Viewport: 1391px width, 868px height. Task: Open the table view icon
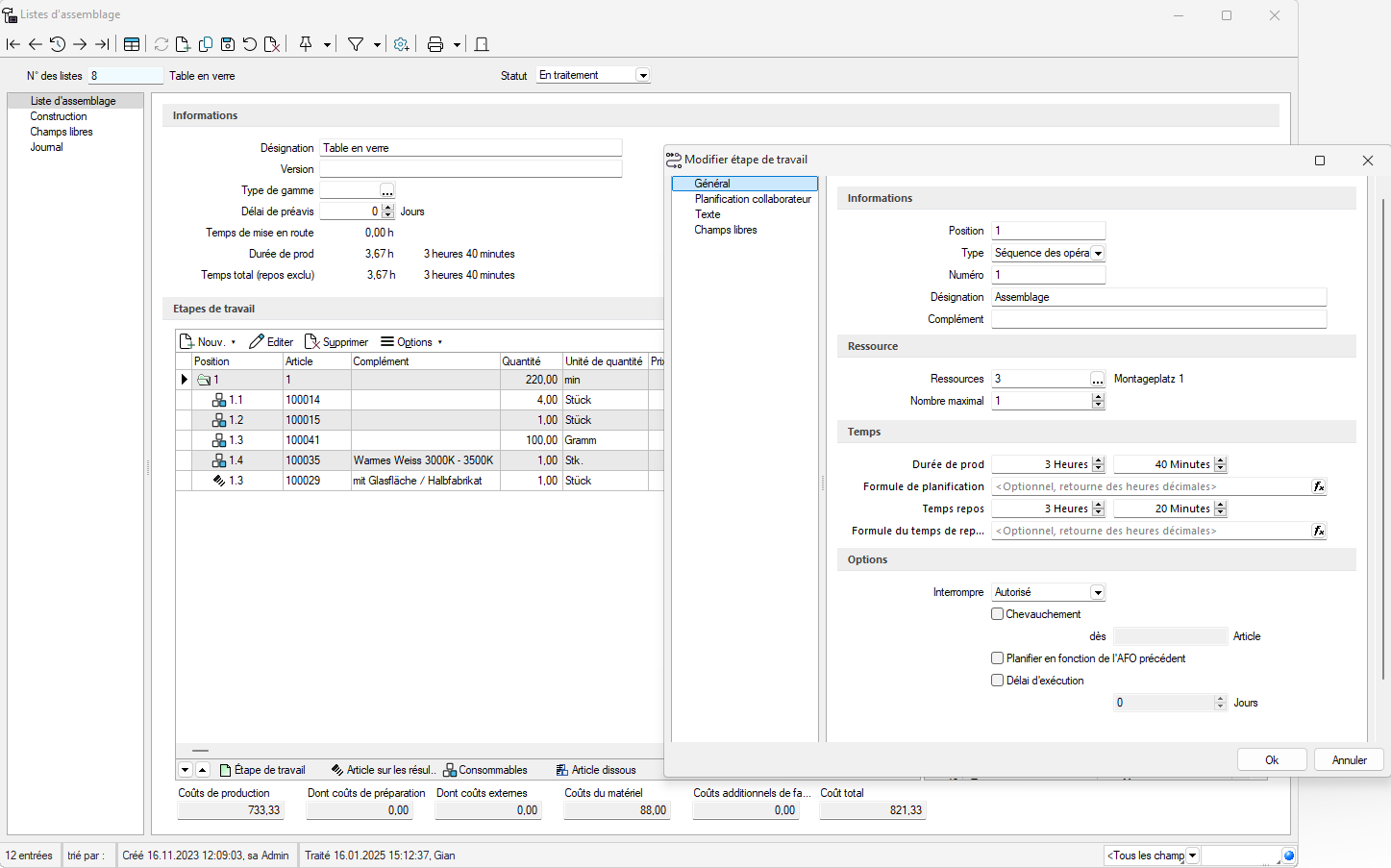132,44
